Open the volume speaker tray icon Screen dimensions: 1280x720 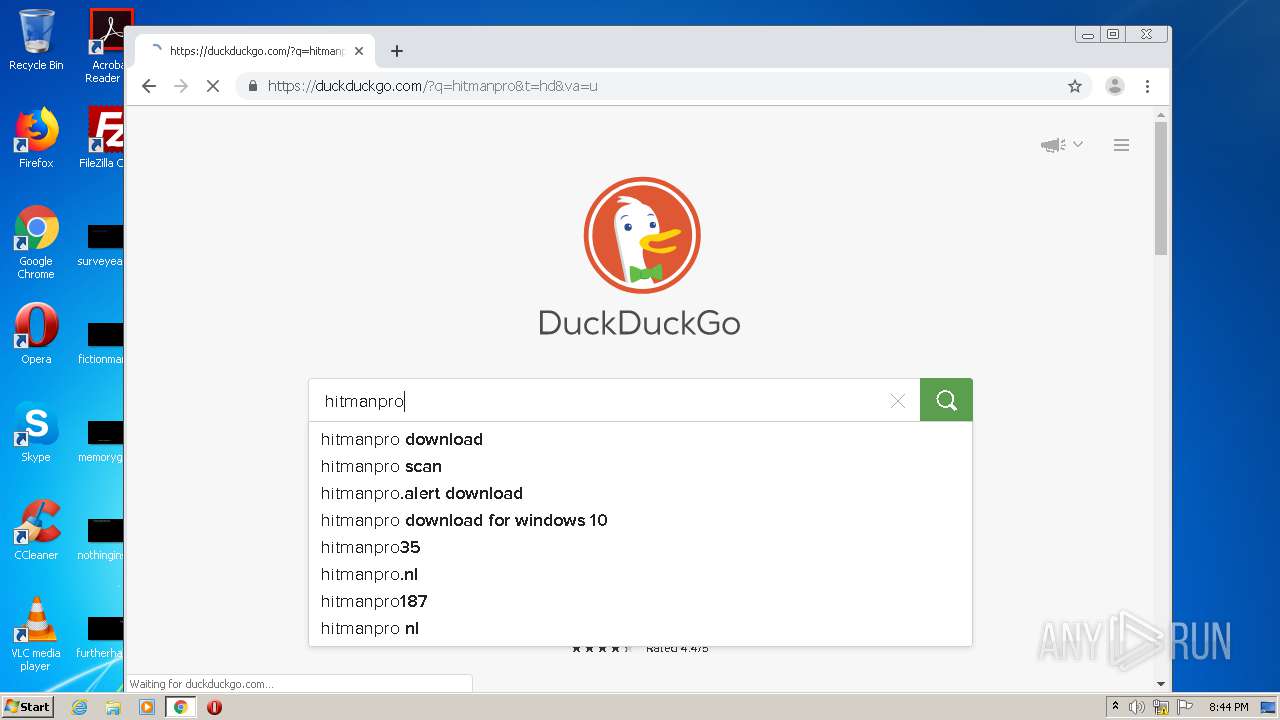tap(1137, 707)
